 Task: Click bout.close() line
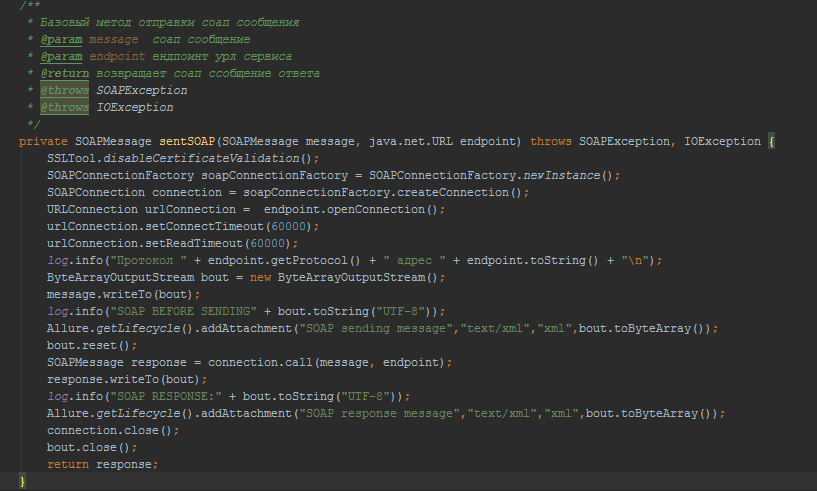[x=92, y=447]
